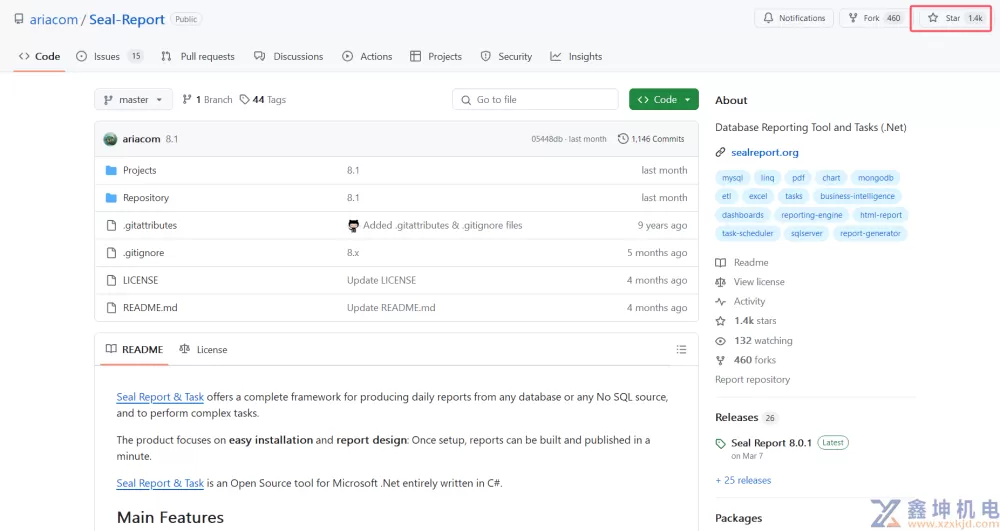
Task: Open the Security tab
Action: pyautogui.click(x=506, y=57)
